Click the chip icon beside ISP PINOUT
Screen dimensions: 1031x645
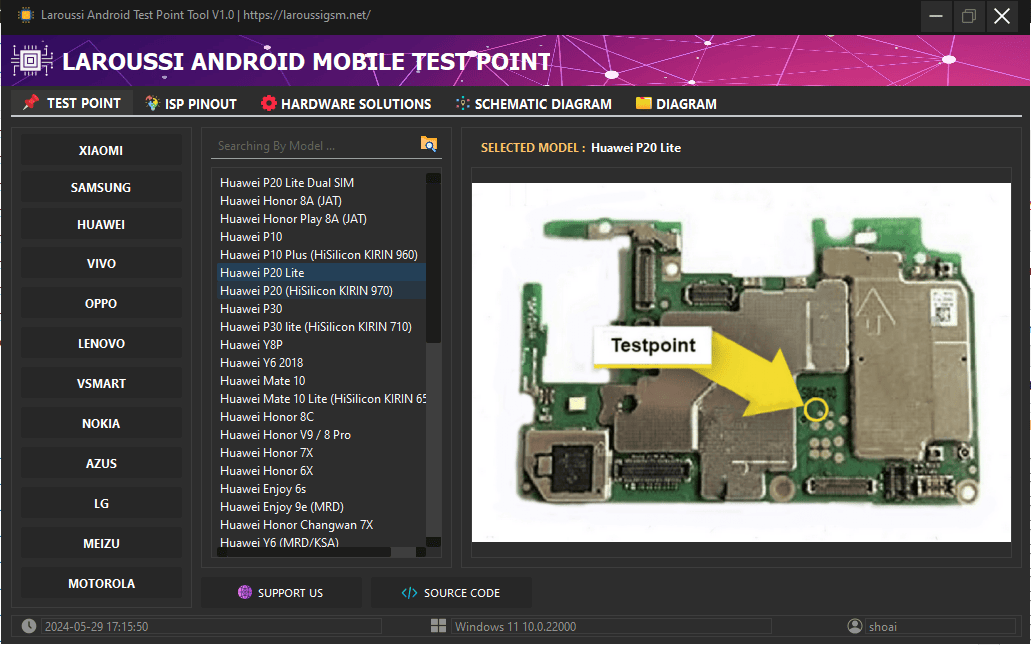point(153,103)
